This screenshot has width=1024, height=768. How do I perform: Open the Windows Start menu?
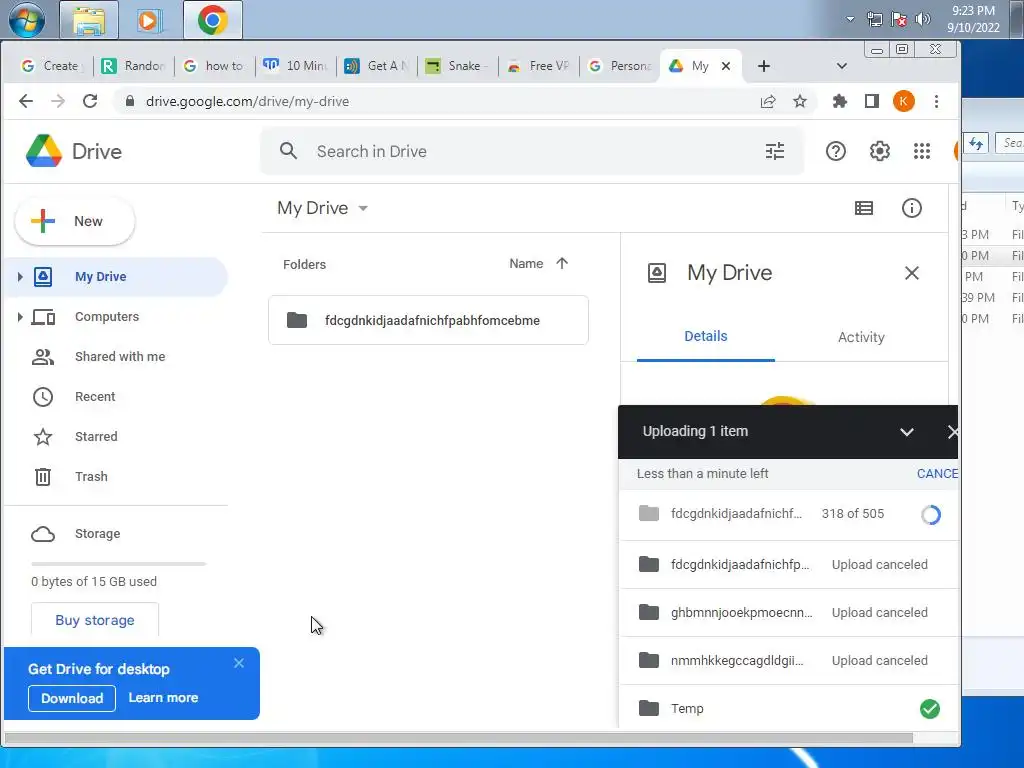tap(27, 20)
